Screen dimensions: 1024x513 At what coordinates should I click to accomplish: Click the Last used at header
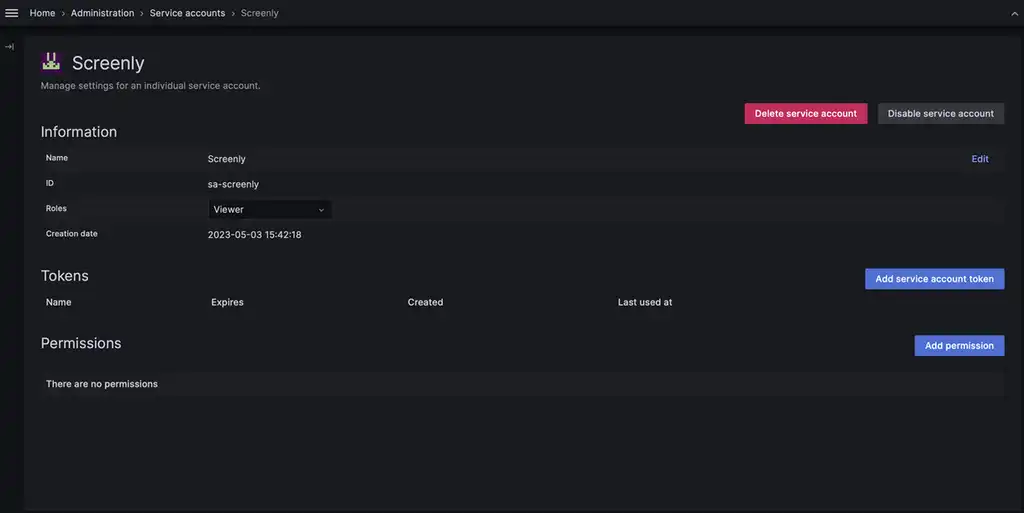point(645,302)
